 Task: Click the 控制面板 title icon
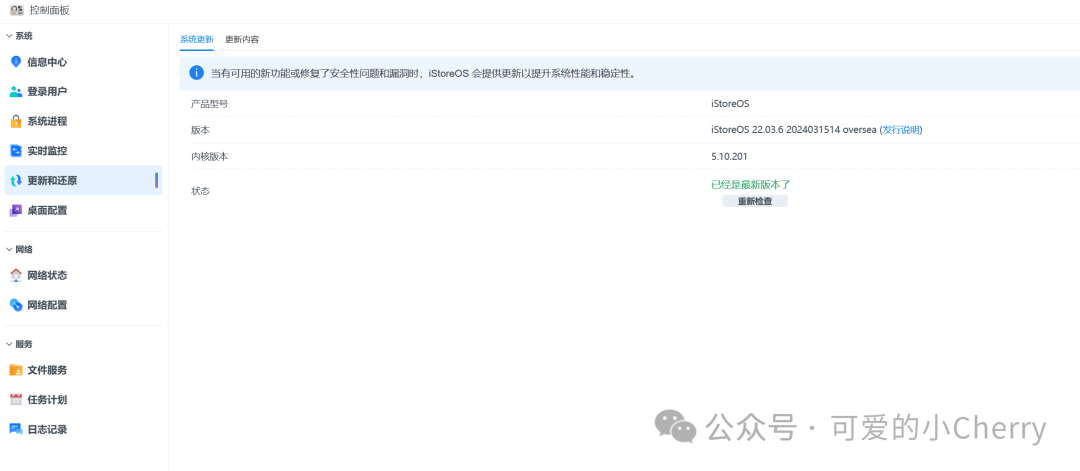coord(17,10)
